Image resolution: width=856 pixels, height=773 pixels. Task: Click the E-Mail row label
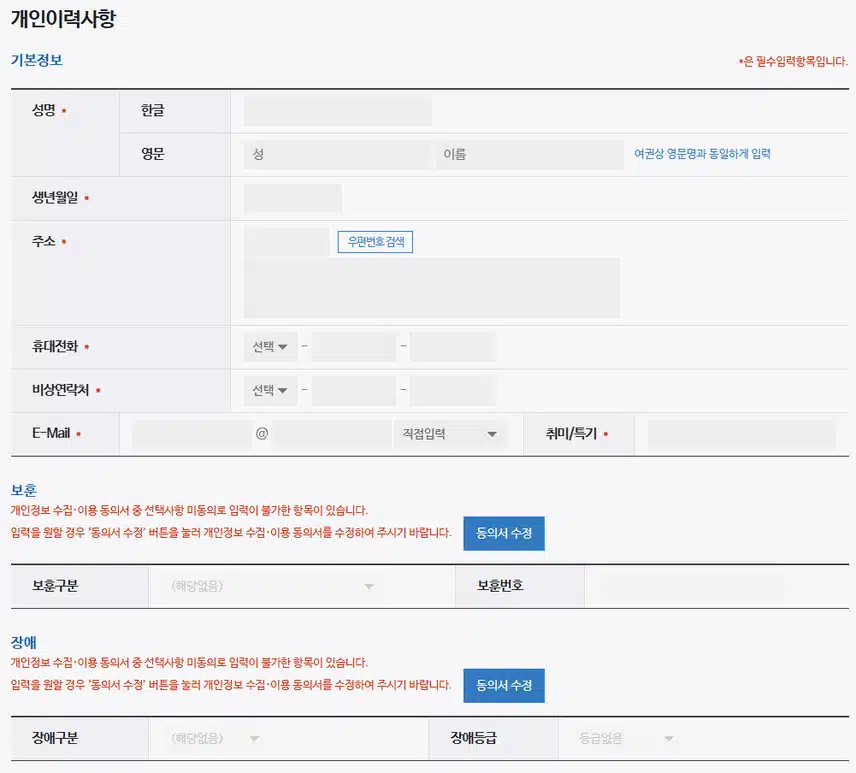coord(51,433)
